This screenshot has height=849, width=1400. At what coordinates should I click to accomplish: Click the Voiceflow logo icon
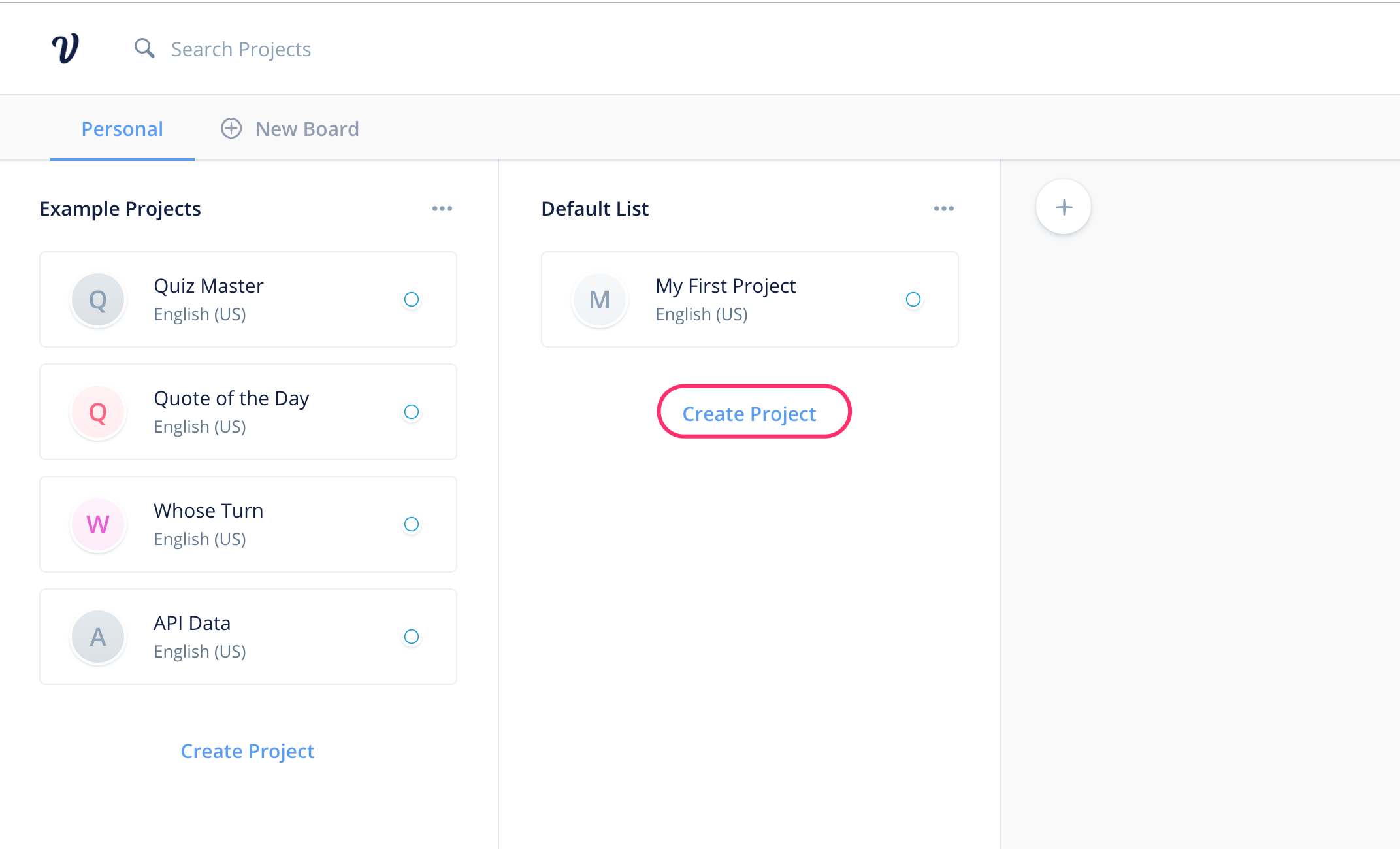tap(65, 48)
